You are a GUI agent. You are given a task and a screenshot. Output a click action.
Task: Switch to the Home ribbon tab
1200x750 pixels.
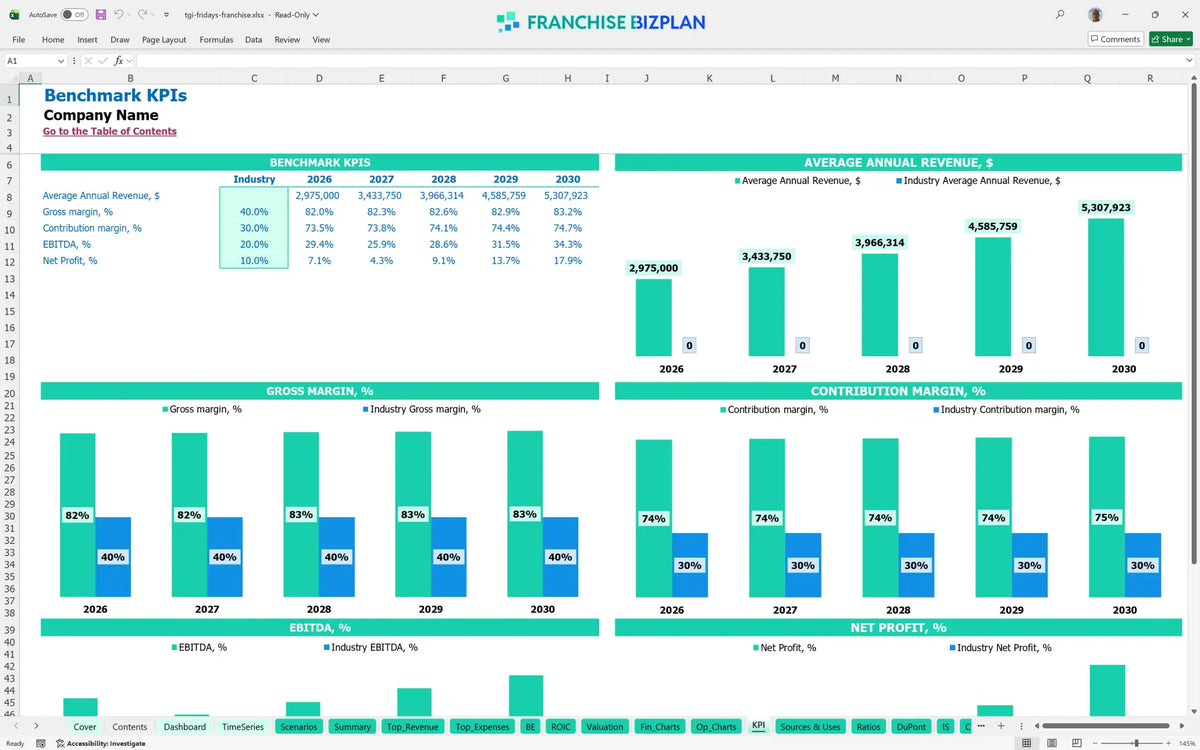53,40
